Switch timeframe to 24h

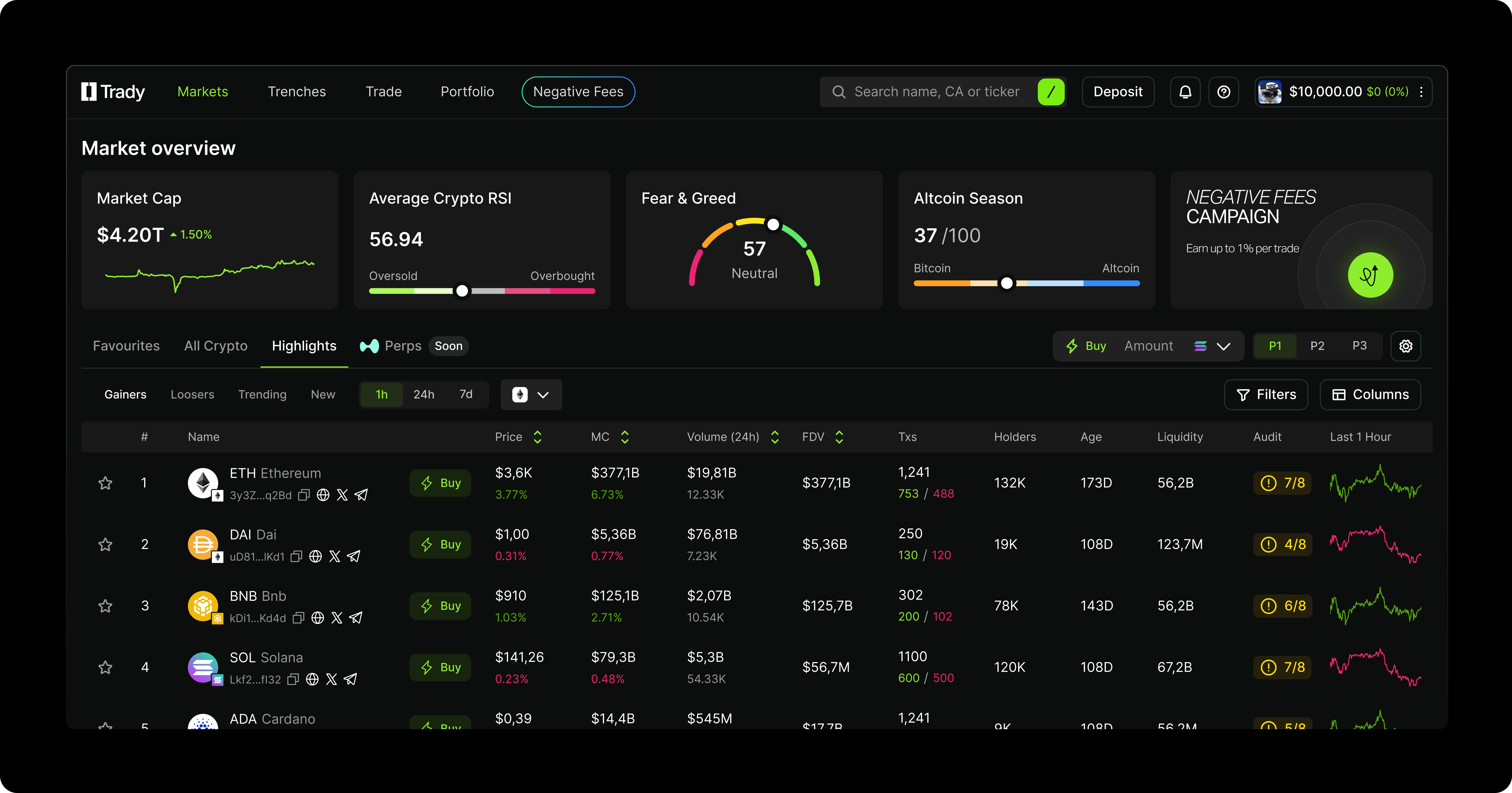(424, 394)
